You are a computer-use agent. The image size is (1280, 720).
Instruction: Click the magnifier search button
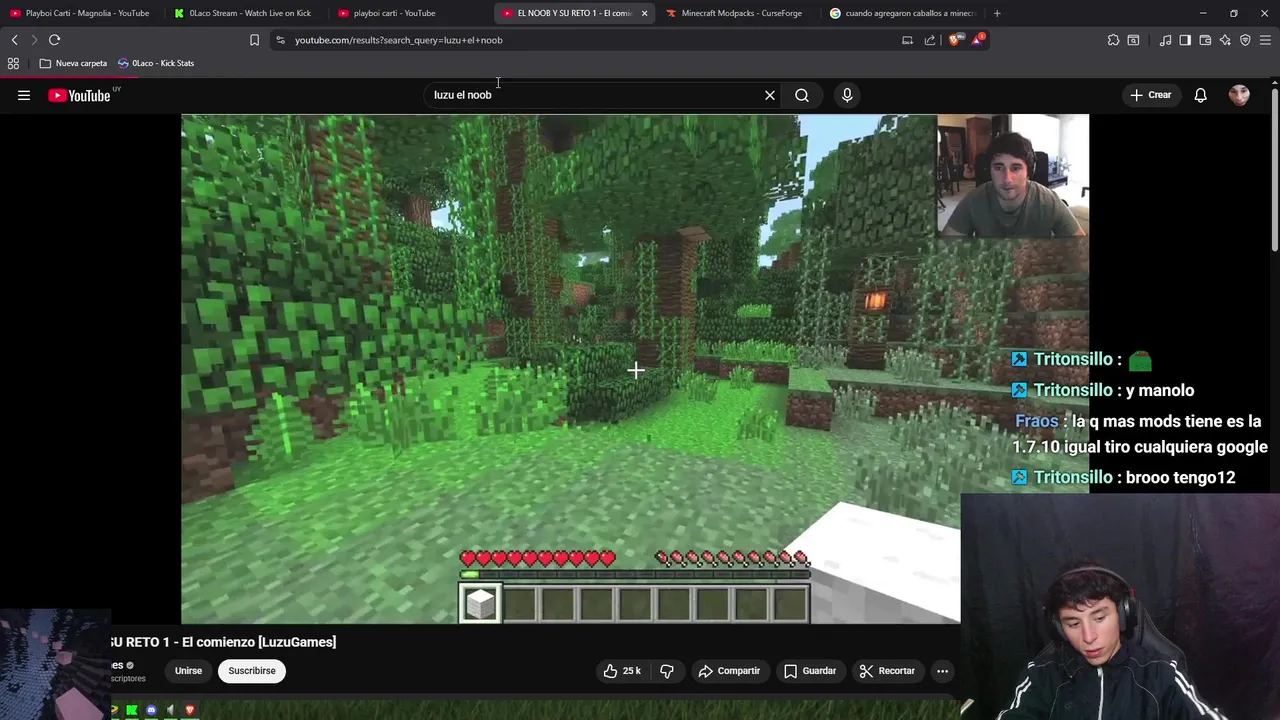(802, 95)
